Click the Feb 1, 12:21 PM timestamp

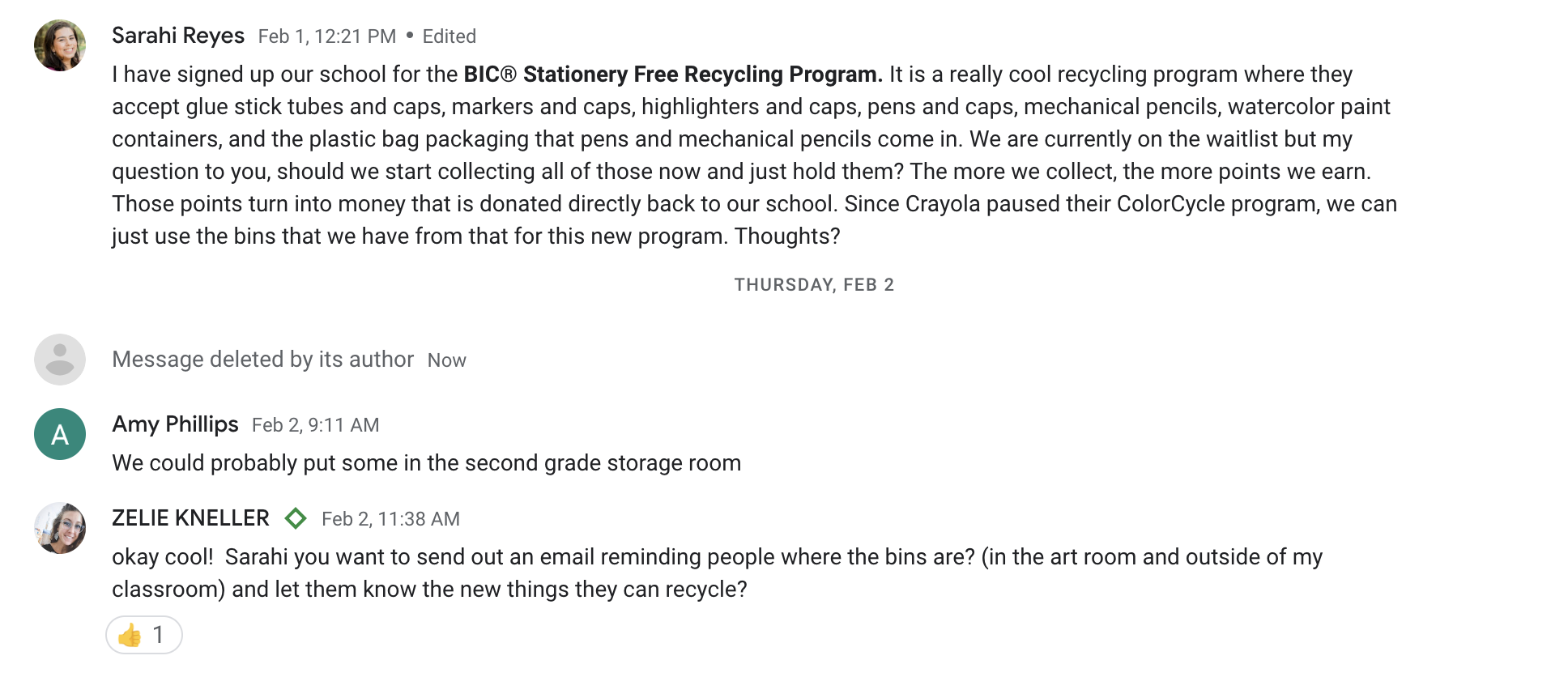(327, 36)
